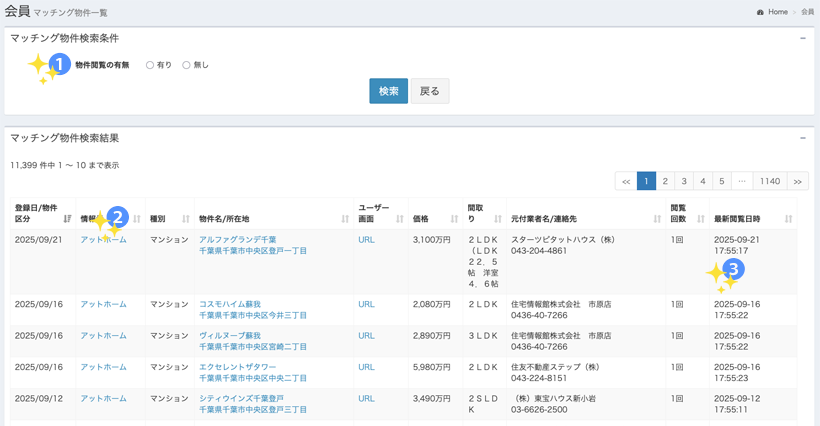Image resolution: width=820 pixels, height=426 pixels.
Task: Open アットホーム link in コスモハイム蘇我 row
Action: [104, 304]
